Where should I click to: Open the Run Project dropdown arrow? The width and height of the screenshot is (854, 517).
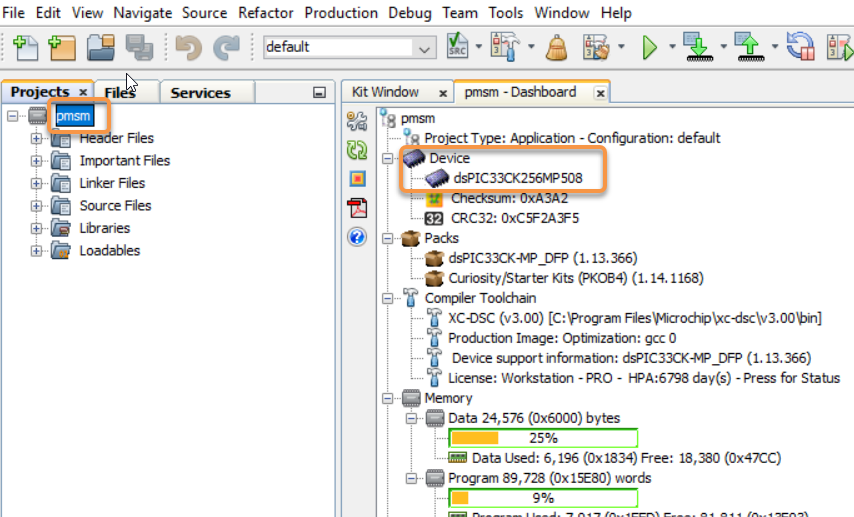tap(672, 47)
